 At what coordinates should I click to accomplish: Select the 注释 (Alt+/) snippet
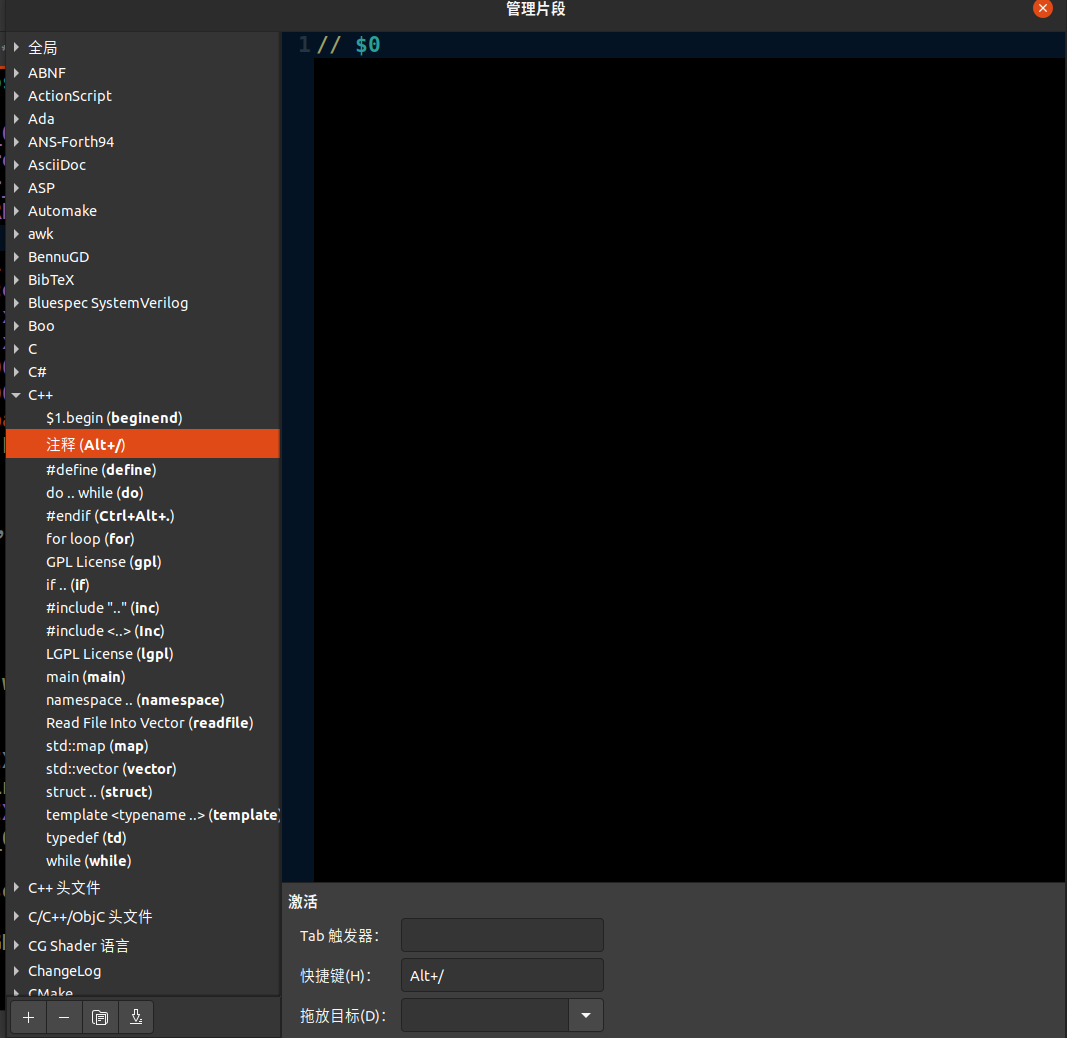pyautogui.click(x=143, y=444)
